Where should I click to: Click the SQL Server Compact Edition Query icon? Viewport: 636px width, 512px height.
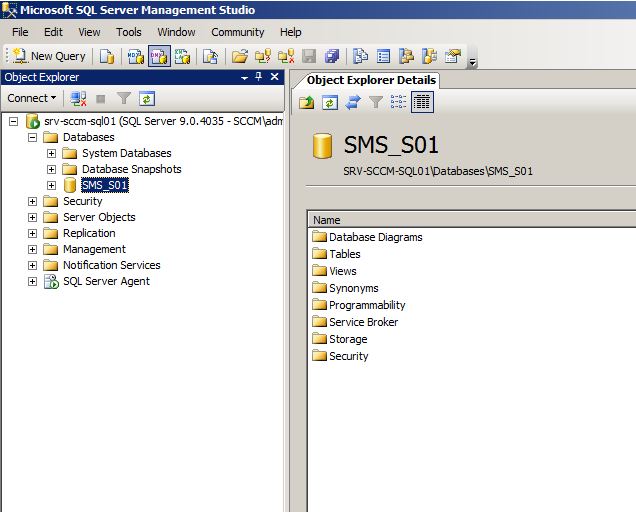click(x=211, y=56)
